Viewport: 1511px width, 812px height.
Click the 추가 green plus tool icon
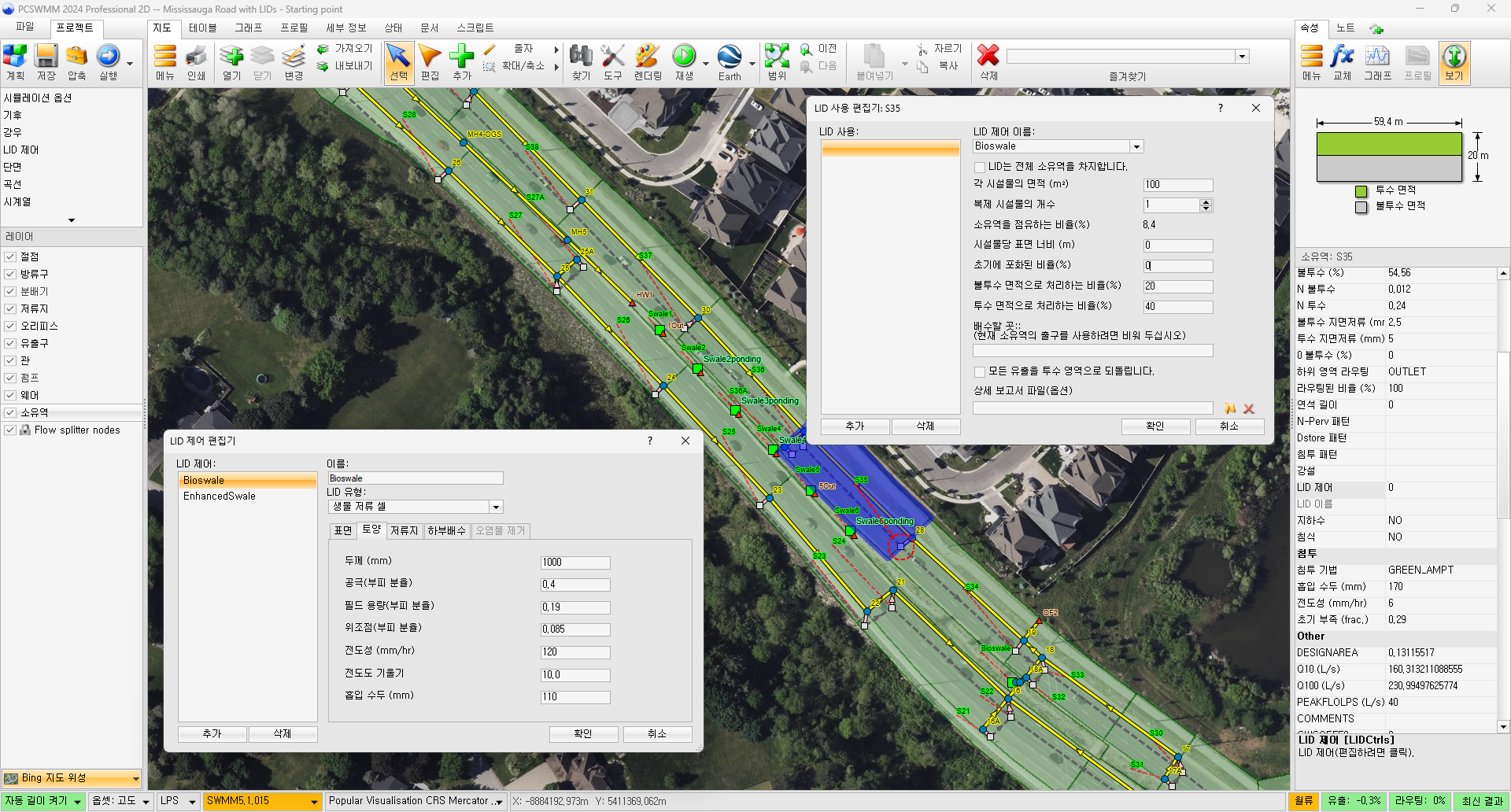[x=461, y=57]
